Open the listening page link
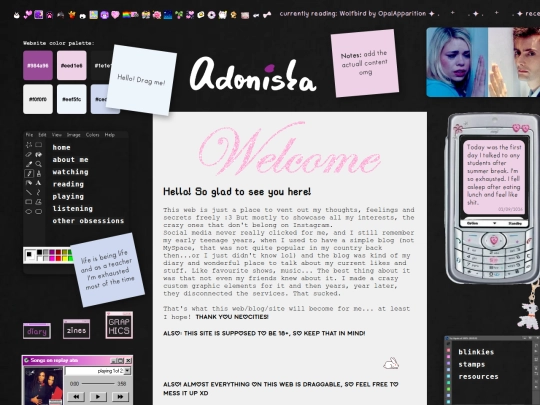Viewport: 540px width, 405px height. [x=73, y=208]
